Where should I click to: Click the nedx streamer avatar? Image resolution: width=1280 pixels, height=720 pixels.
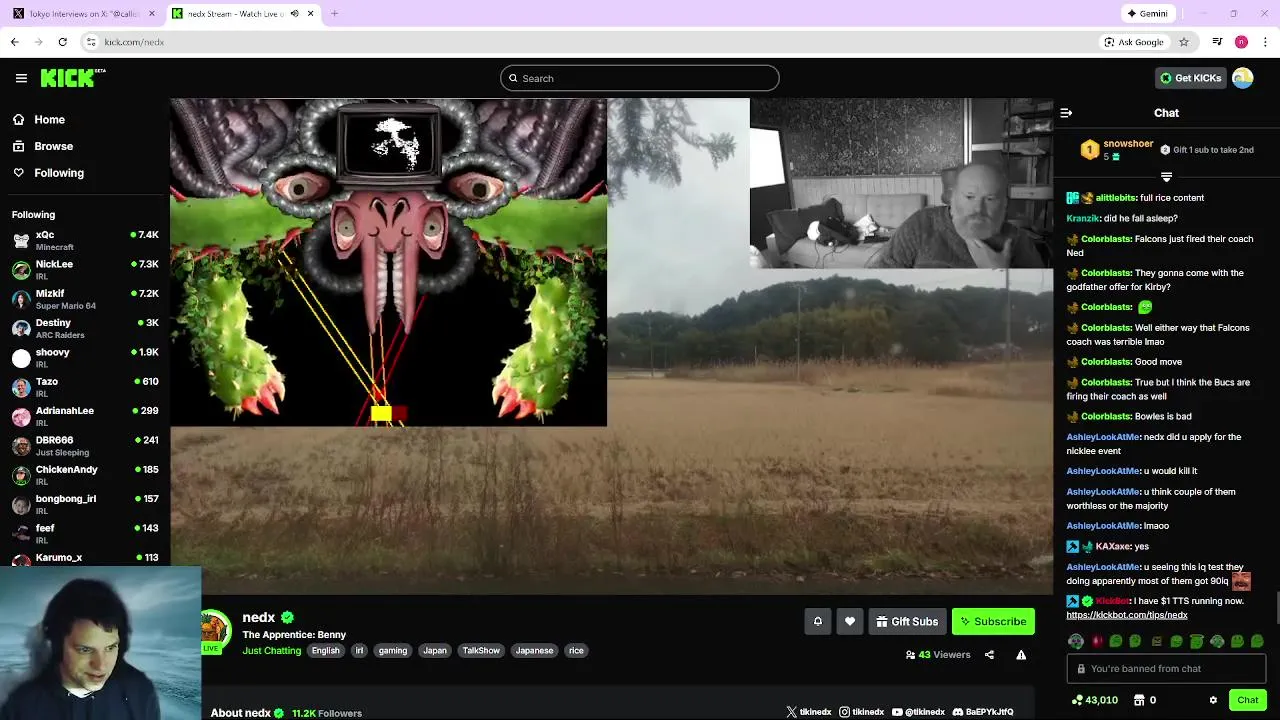pyautogui.click(x=212, y=630)
